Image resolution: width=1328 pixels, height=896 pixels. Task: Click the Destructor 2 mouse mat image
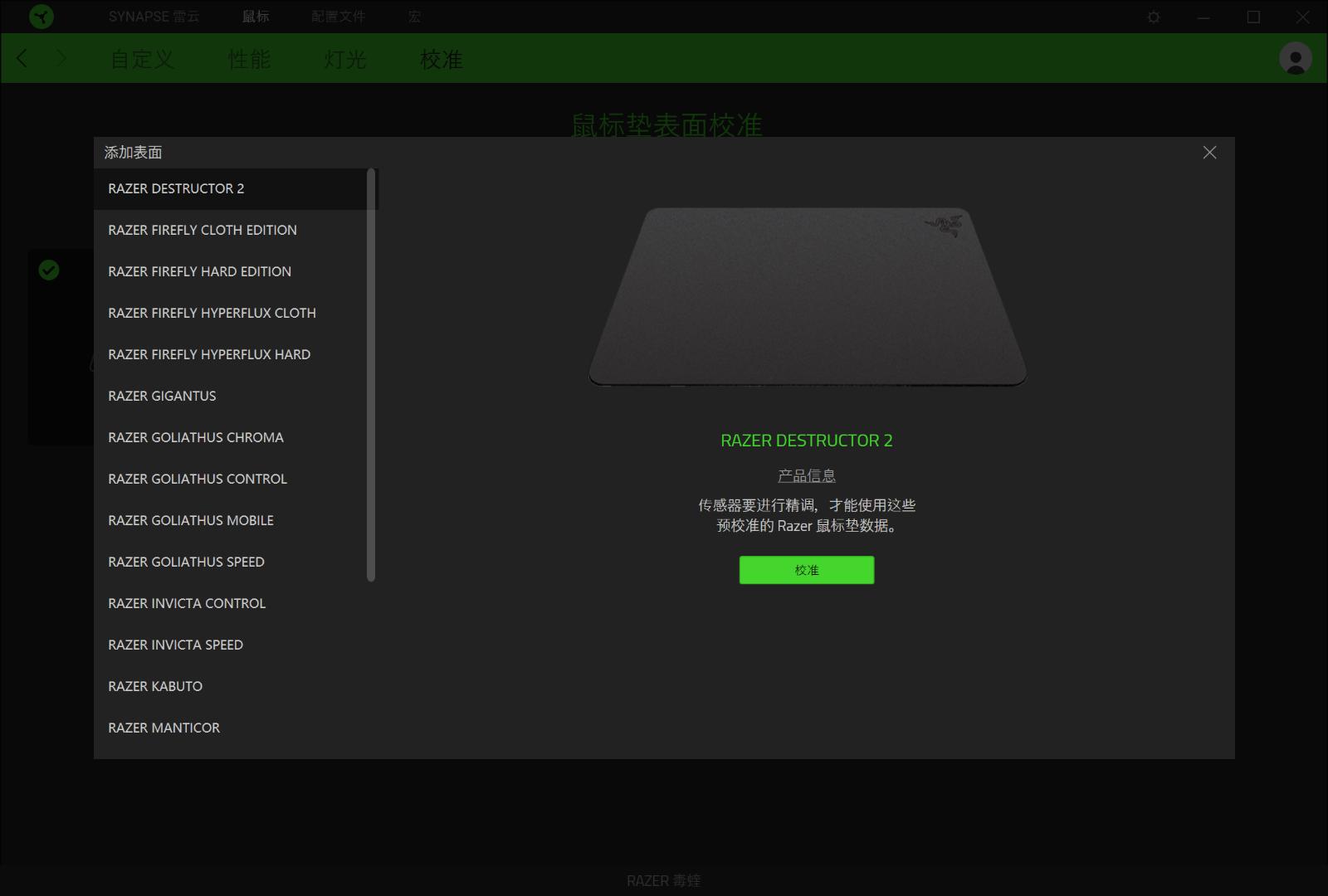coord(808,297)
